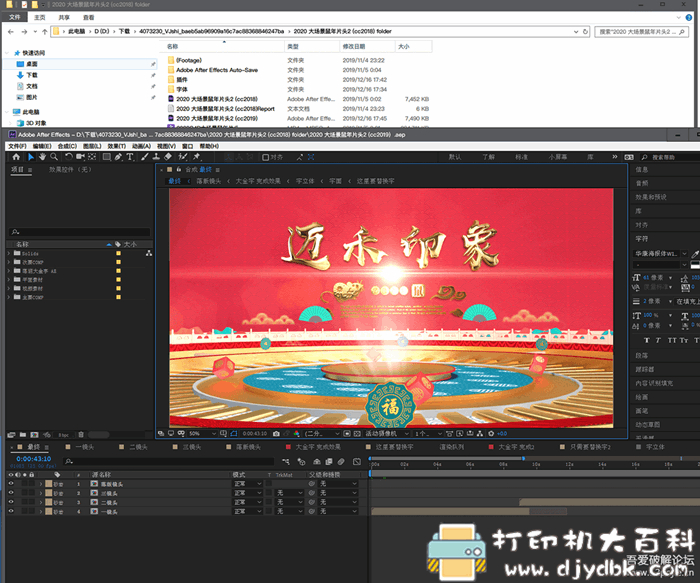700x583 pixels.
Task: Click the snapshot camera icon under viewer
Action: point(276,433)
